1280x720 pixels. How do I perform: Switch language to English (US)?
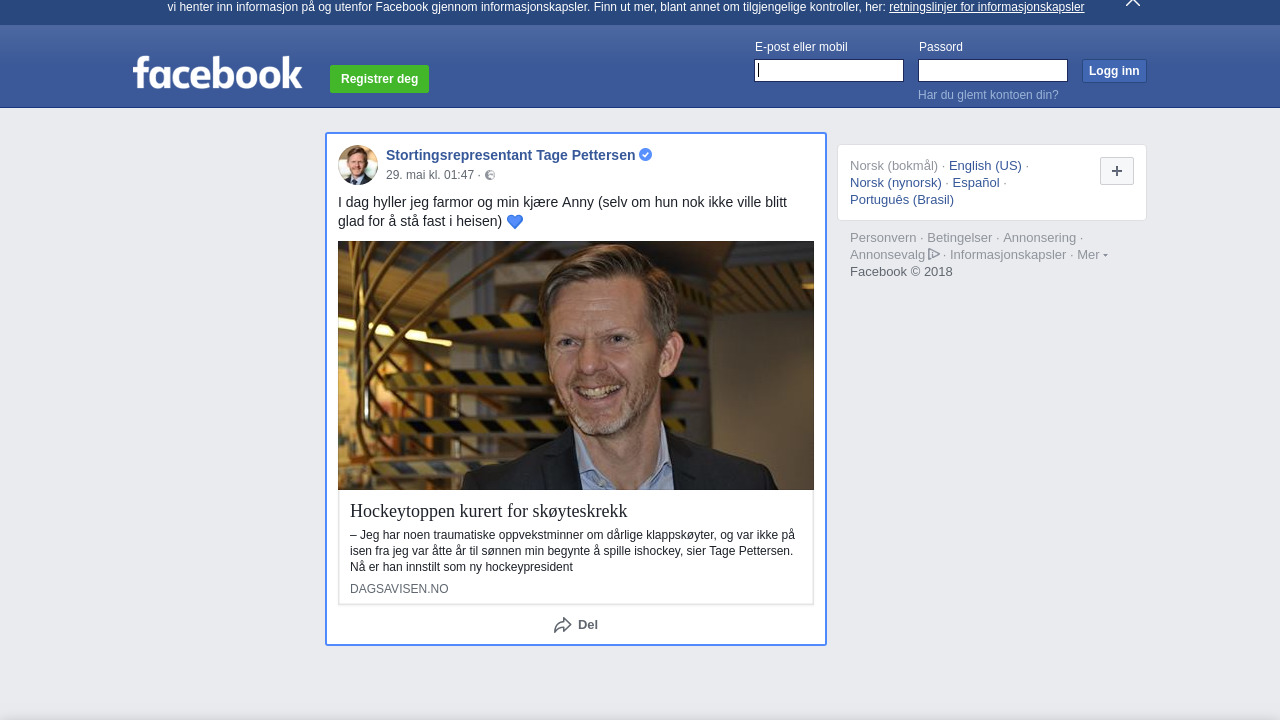985,166
